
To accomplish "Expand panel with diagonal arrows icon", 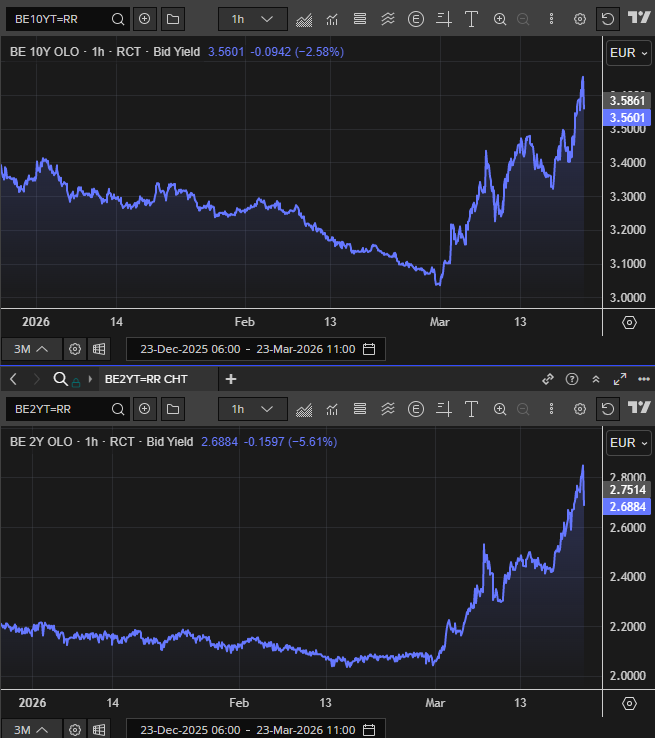I will coord(620,379).
